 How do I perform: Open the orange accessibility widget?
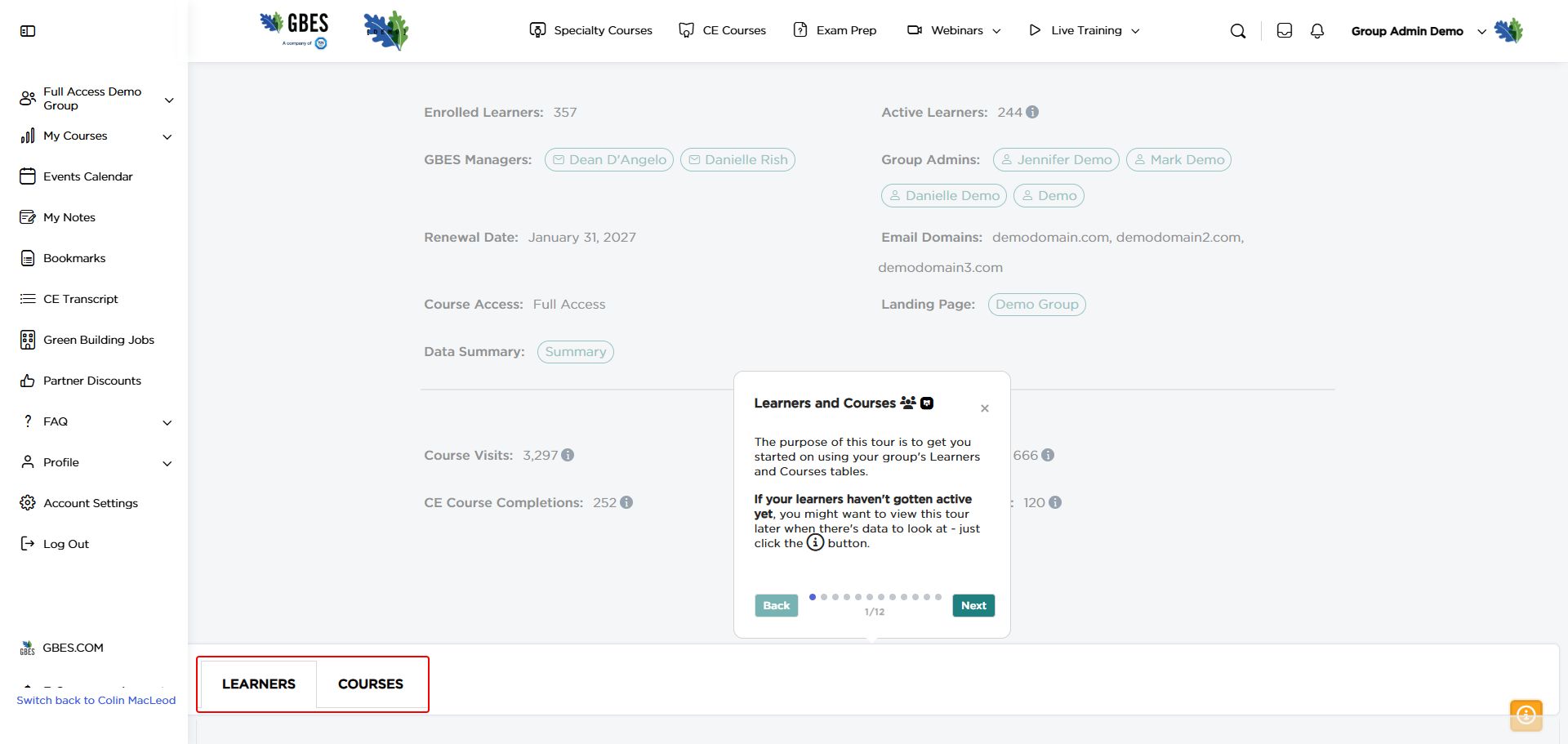(x=1526, y=715)
